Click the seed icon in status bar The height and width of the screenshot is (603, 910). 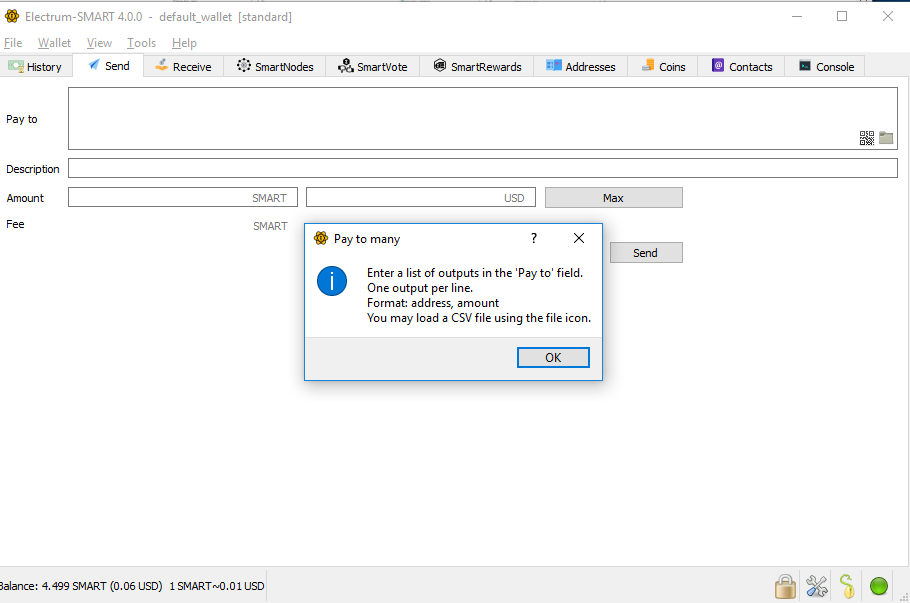click(847, 586)
